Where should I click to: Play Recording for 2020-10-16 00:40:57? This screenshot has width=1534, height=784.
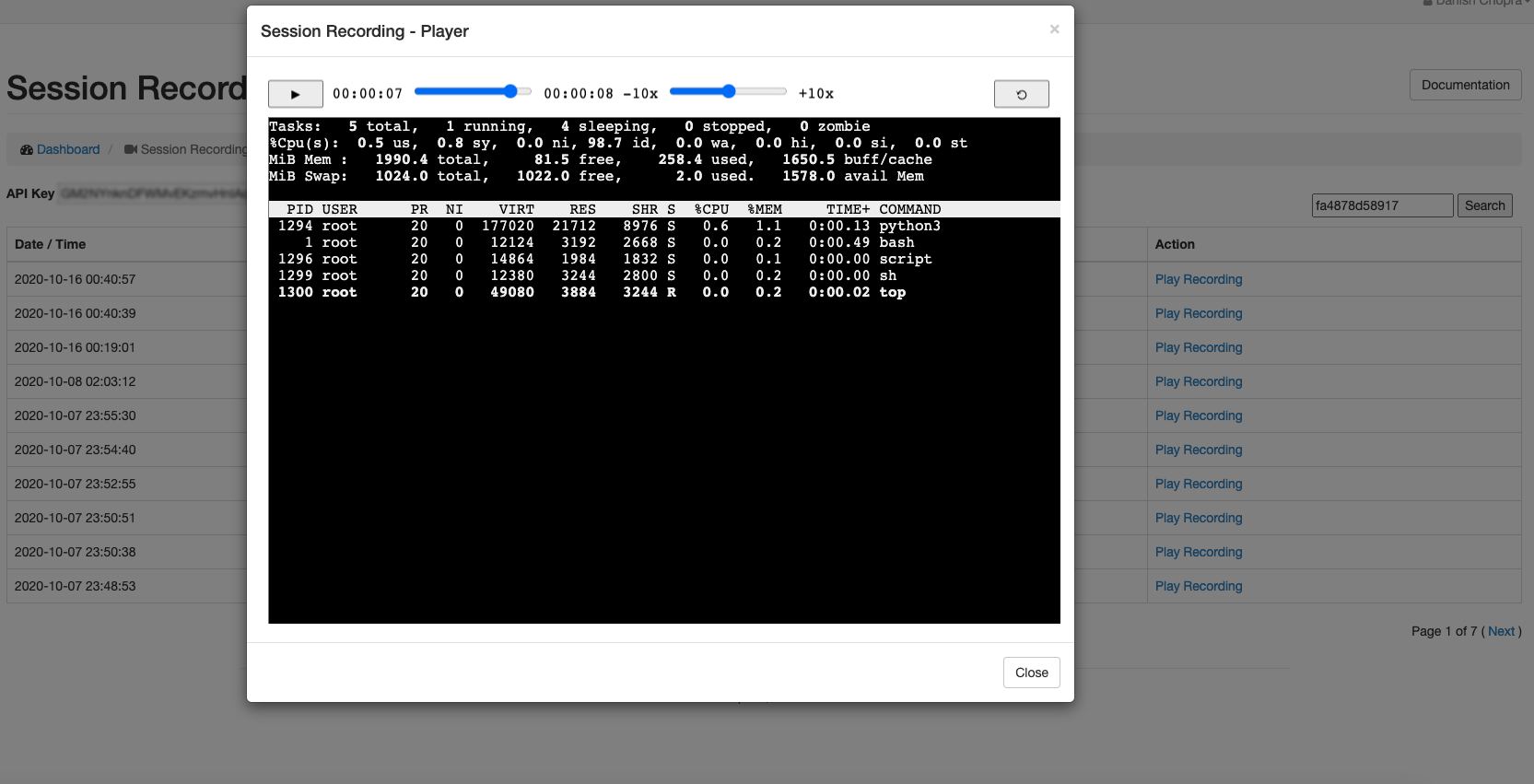coord(1199,279)
